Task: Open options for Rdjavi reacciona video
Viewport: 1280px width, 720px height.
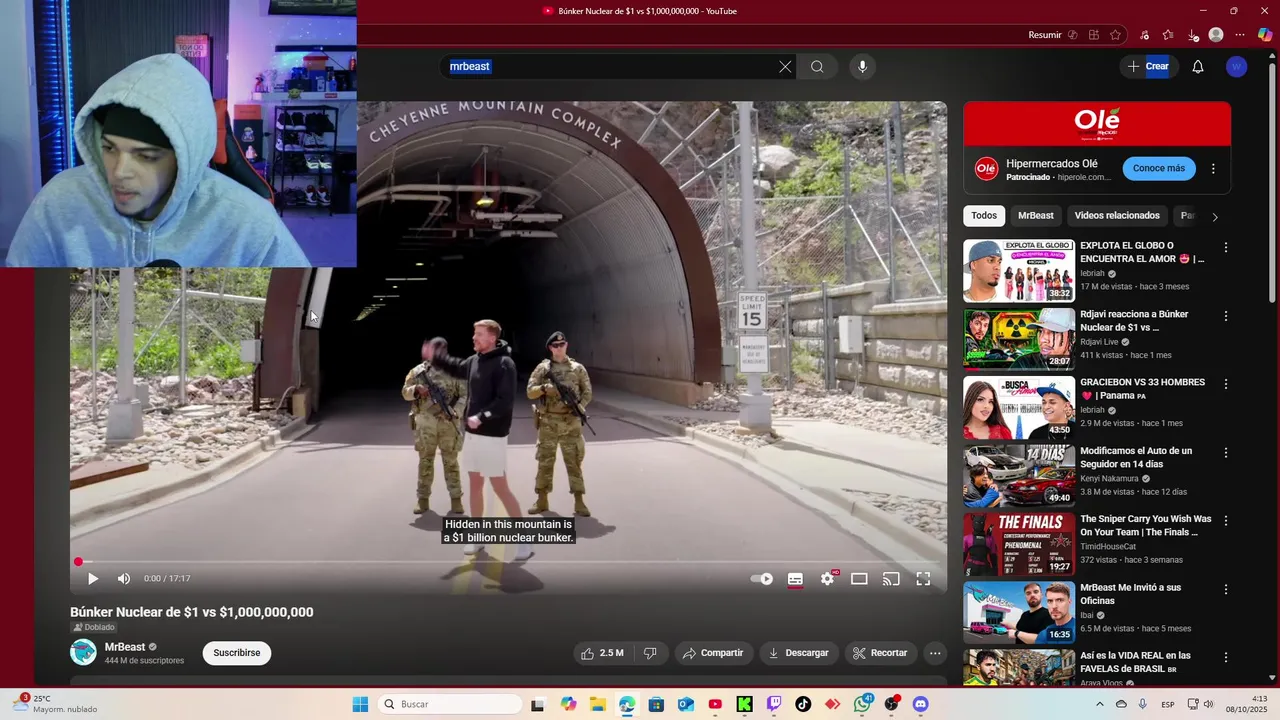Action: pos(1226,316)
